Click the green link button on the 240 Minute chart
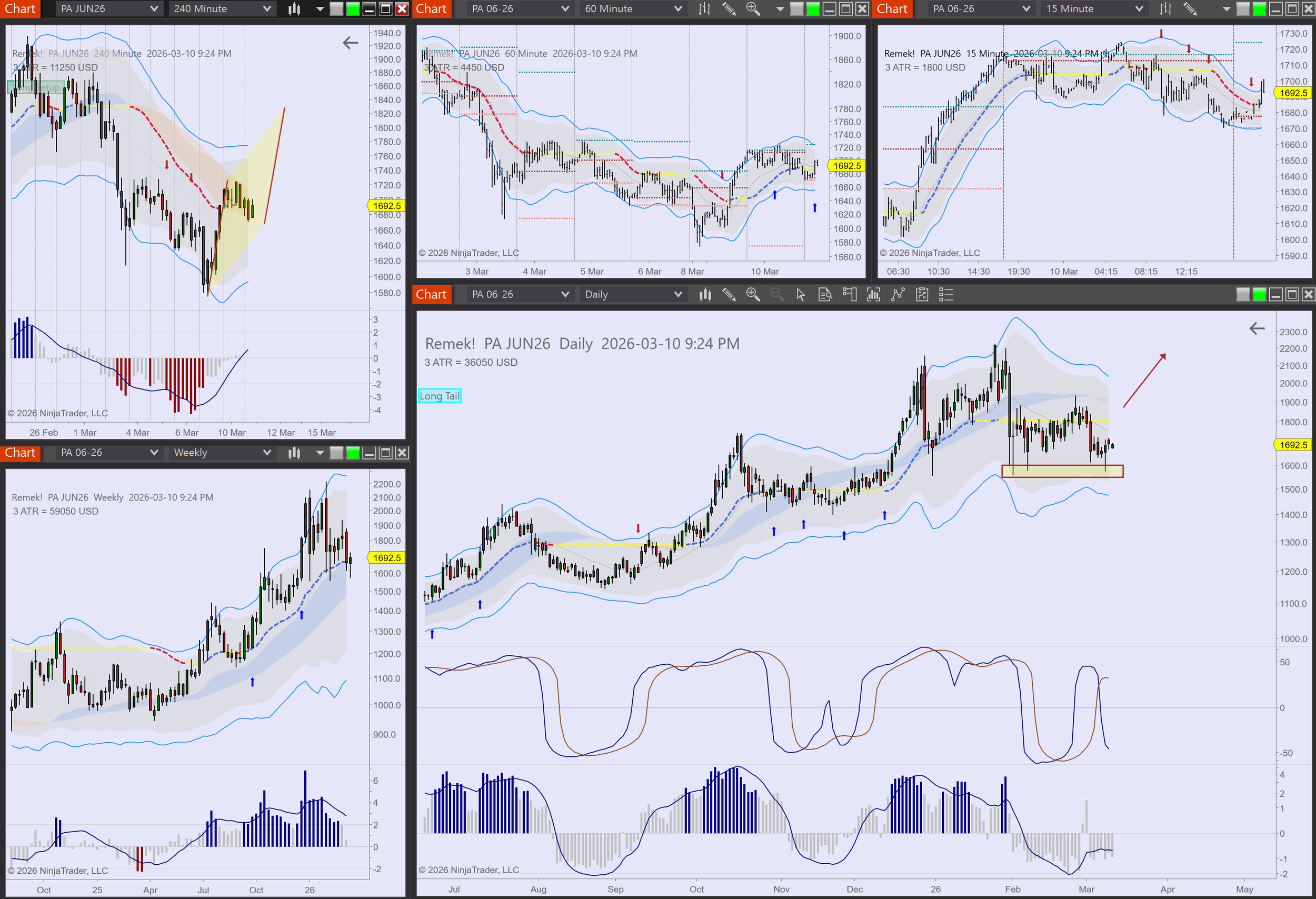Screen dimensions: 1316x899 (x=353, y=8)
